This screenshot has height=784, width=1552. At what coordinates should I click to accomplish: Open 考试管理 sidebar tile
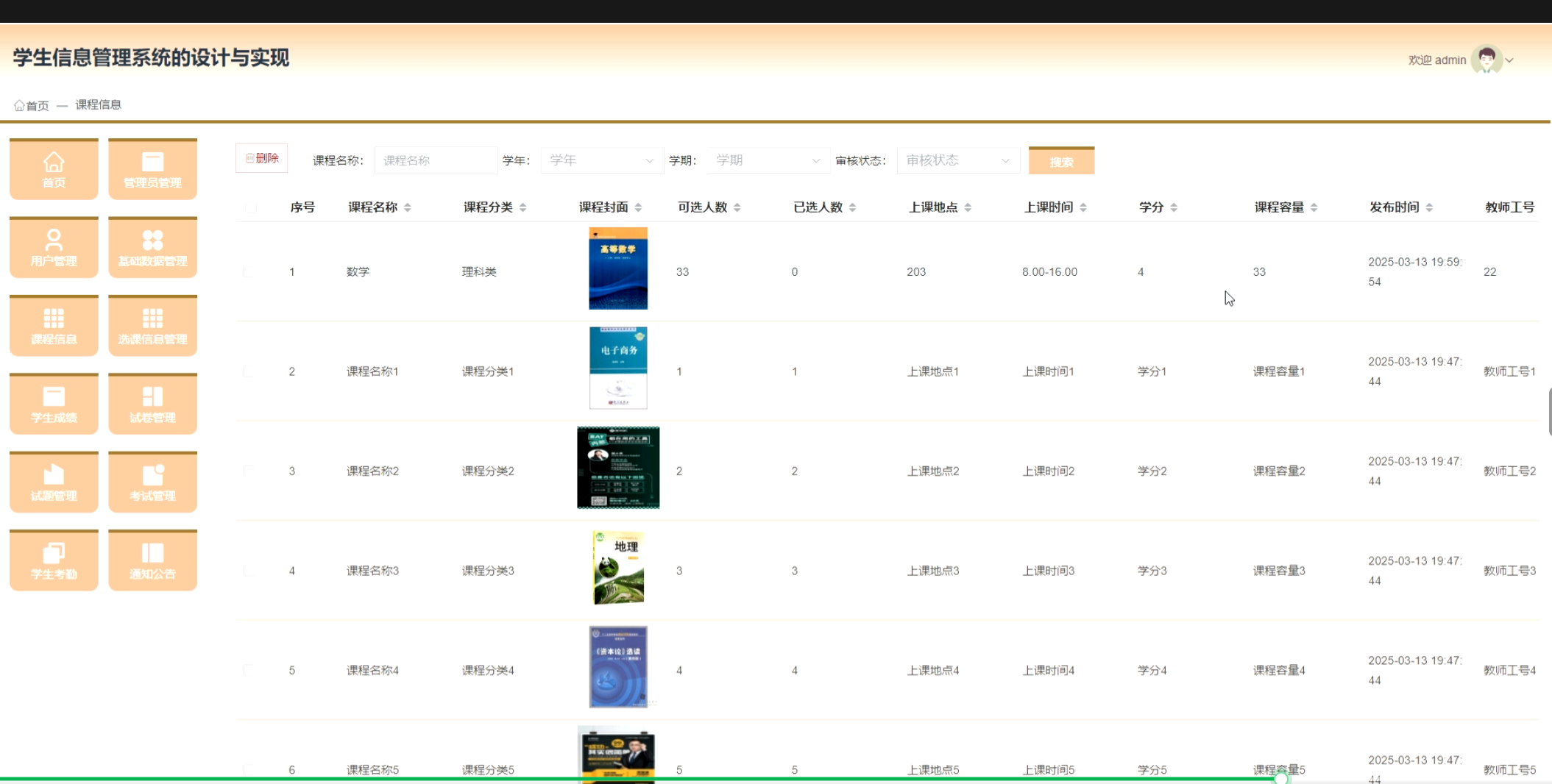(x=152, y=482)
